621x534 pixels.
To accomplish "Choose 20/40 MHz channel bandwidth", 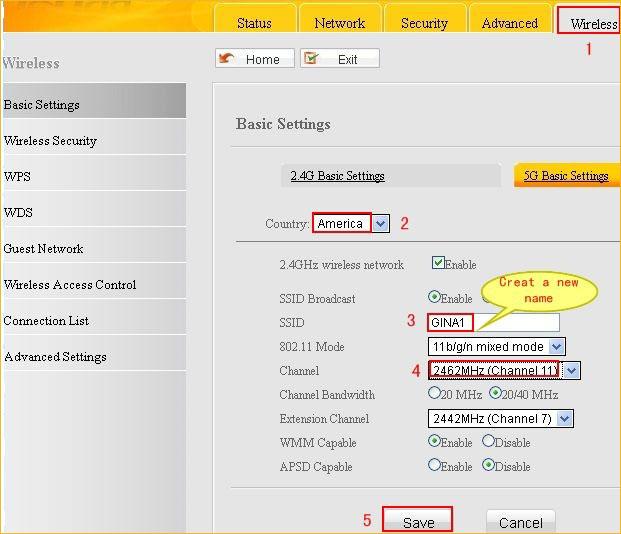I will coord(495,394).
